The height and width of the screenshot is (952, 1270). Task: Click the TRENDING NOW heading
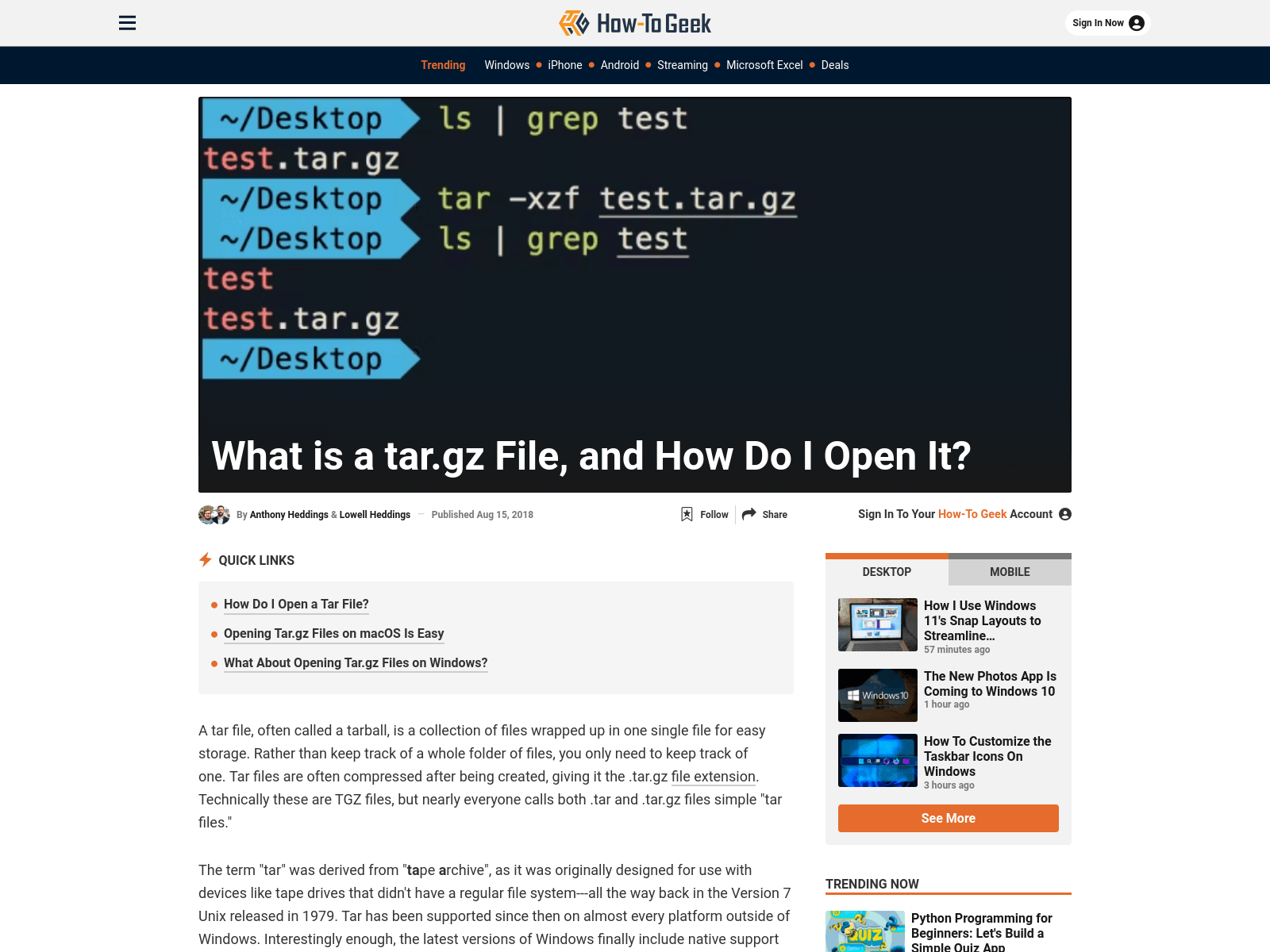(872, 884)
